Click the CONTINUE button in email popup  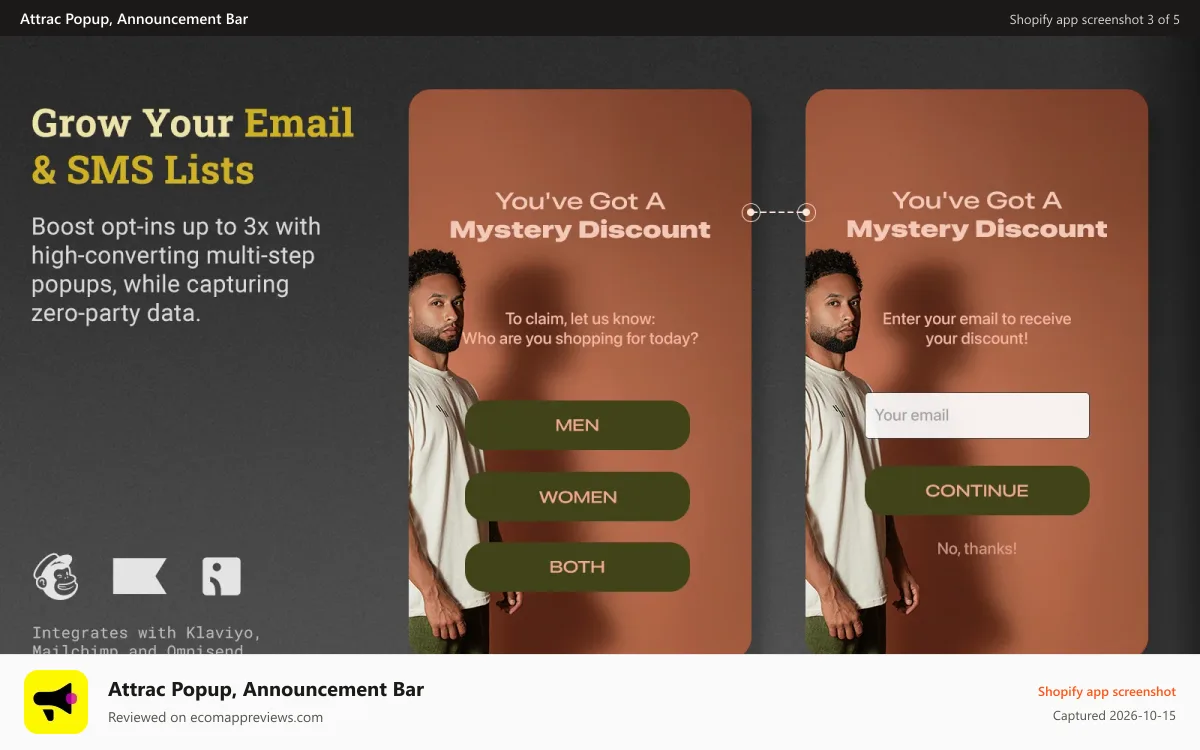[977, 491]
